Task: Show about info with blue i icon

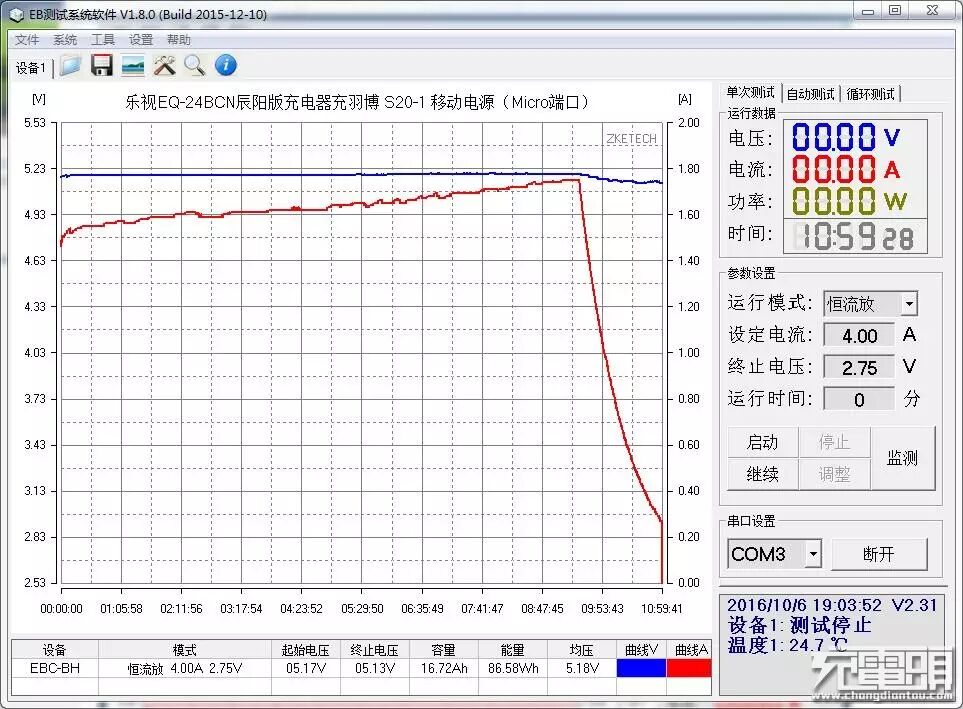Action: pyautogui.click(x=226, y=65)
